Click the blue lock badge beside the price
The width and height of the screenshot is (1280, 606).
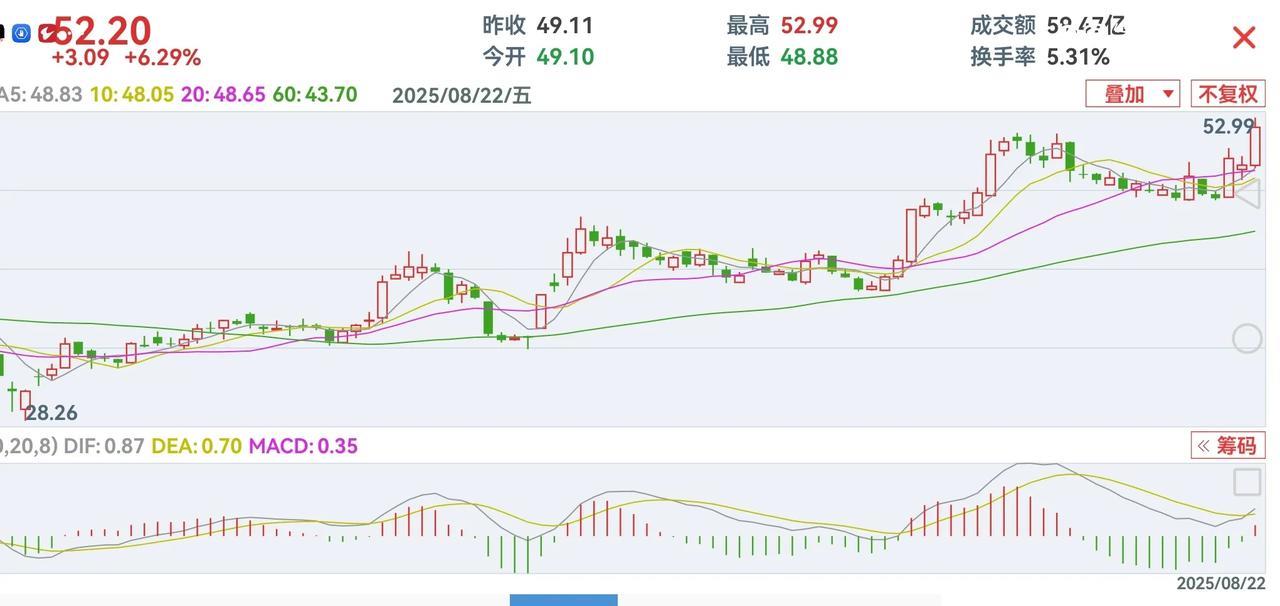(21, 33)
